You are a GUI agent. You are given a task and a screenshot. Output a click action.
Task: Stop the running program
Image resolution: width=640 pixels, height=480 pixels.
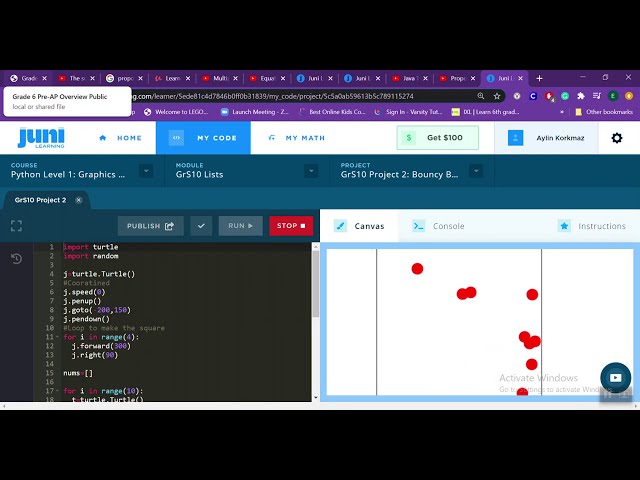291,226
